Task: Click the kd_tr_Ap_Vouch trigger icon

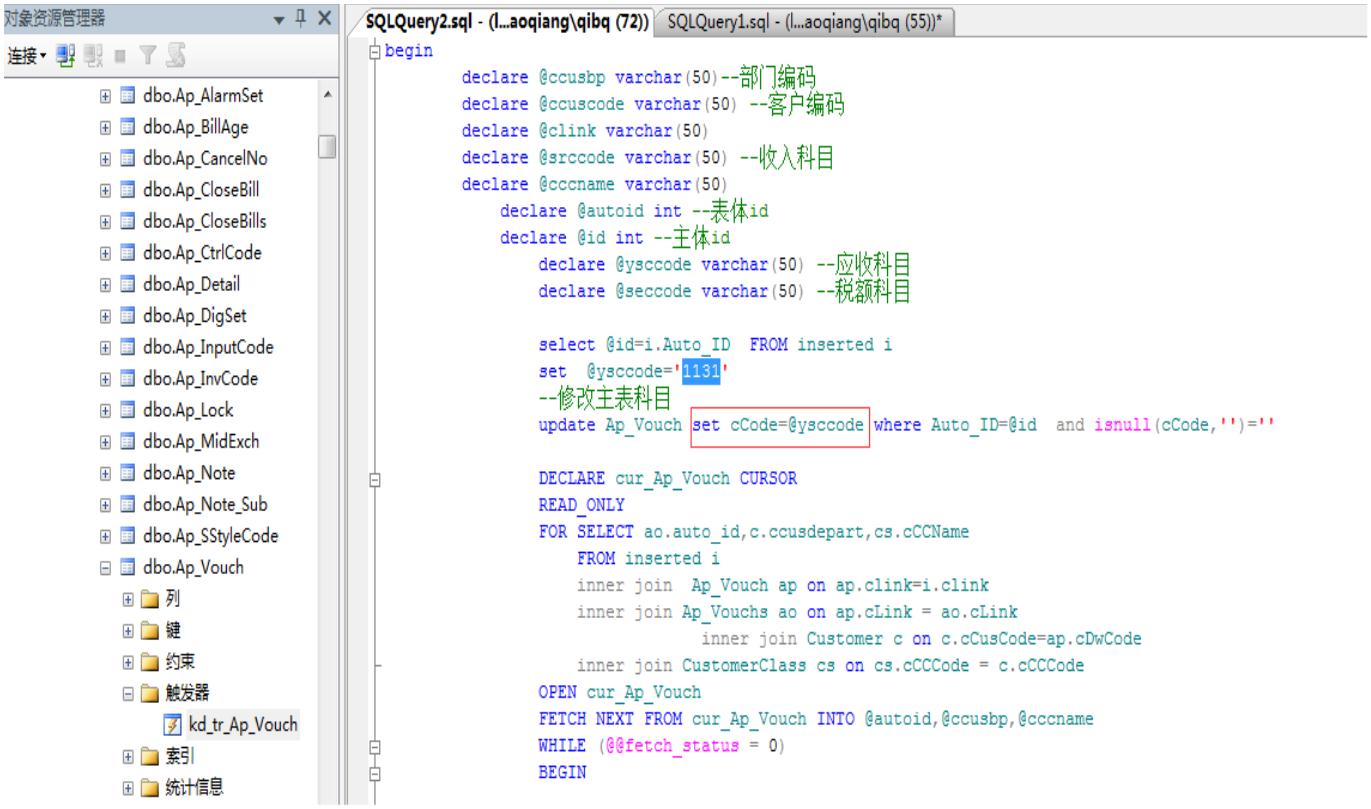Action: point(172,724)
